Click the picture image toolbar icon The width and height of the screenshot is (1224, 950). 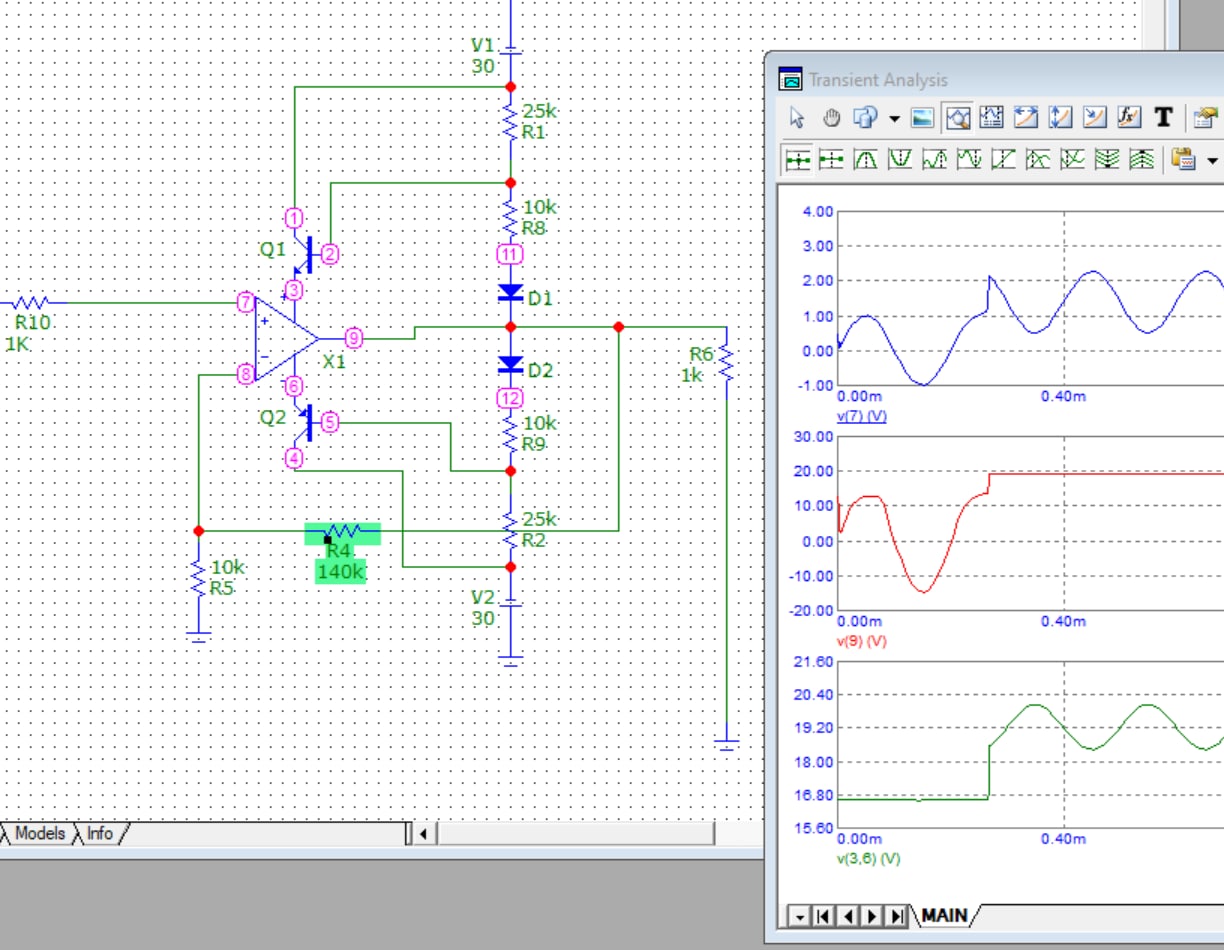[x=922, y=118]
